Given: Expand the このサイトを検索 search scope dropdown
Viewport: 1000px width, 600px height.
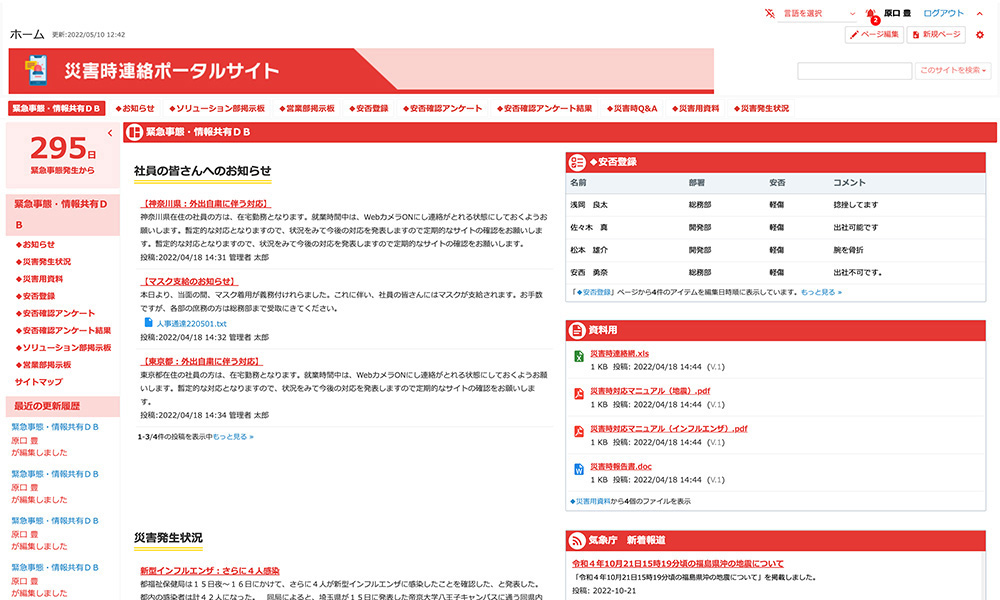Looking at the screenshot, I should pyautogui.click(x=953, y=71).
